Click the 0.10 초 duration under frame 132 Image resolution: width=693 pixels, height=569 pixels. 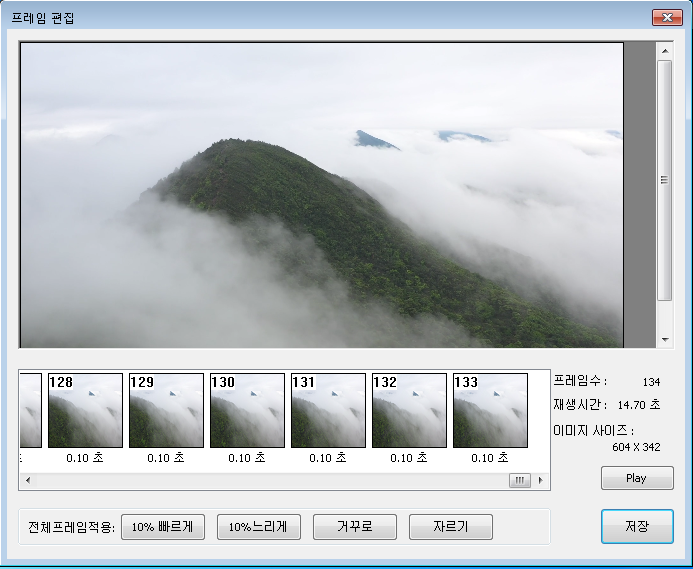click(409, 458)
